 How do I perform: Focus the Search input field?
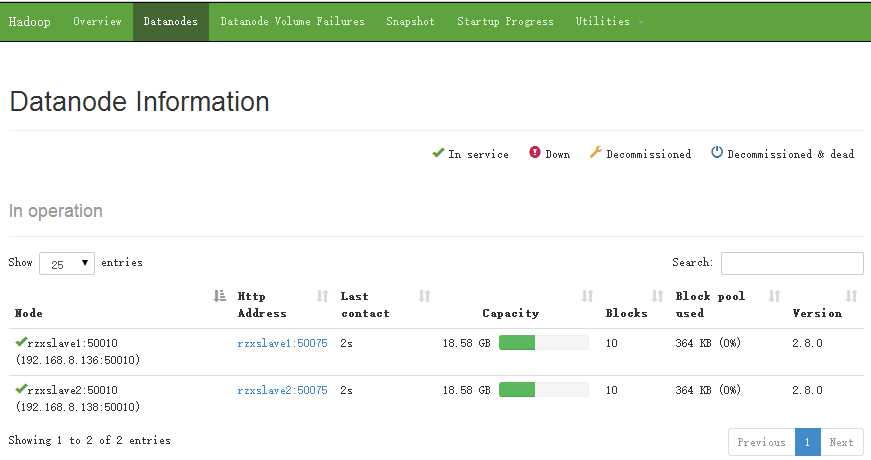pos(792,263)
